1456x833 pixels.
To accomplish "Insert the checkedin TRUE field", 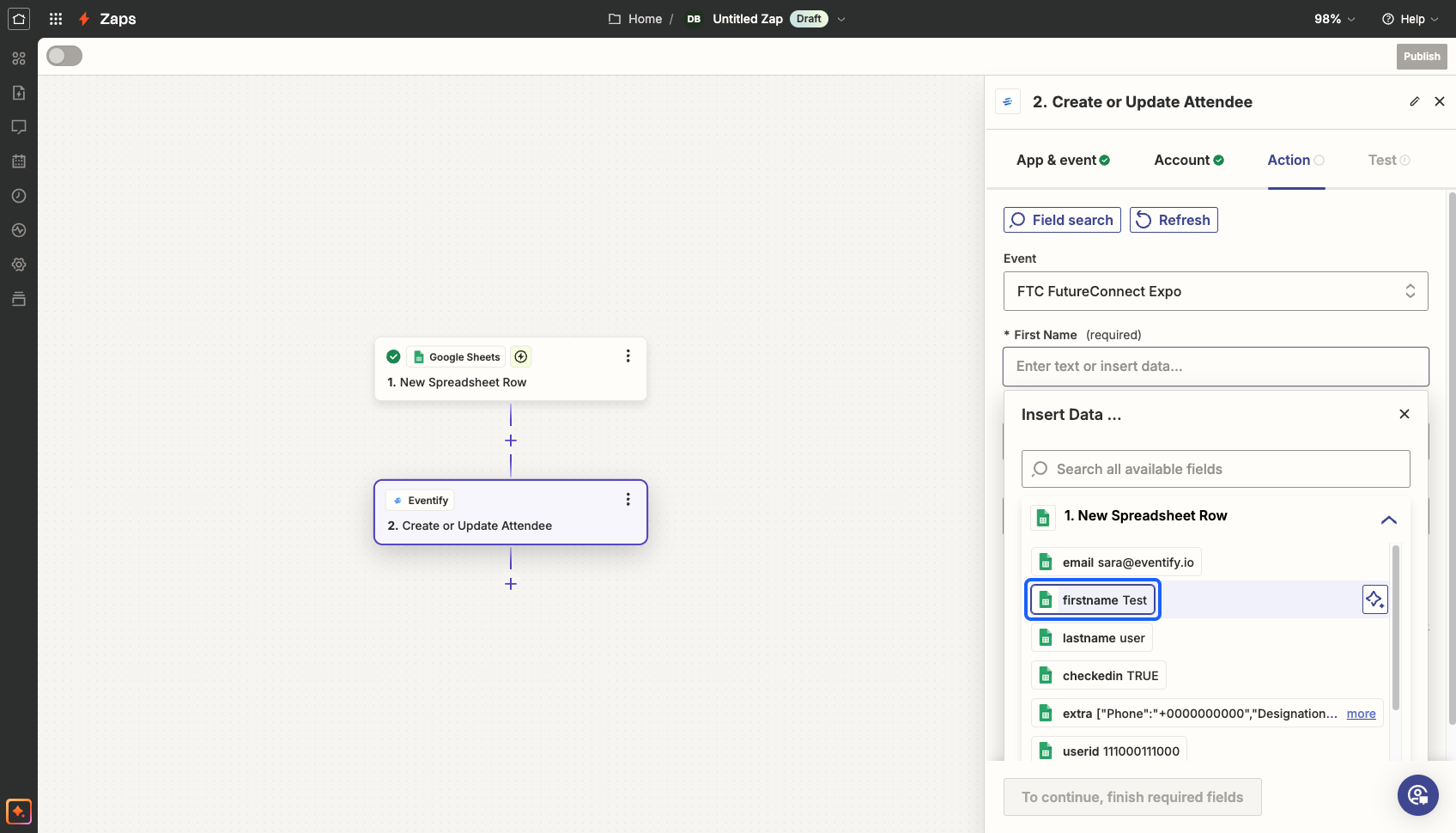I will point(1099,676).
